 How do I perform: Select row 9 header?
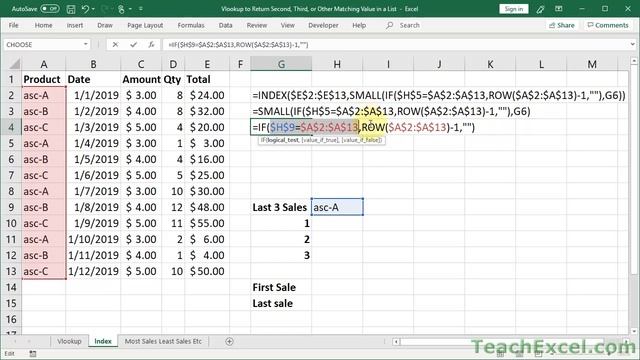[x=11, y=207]
